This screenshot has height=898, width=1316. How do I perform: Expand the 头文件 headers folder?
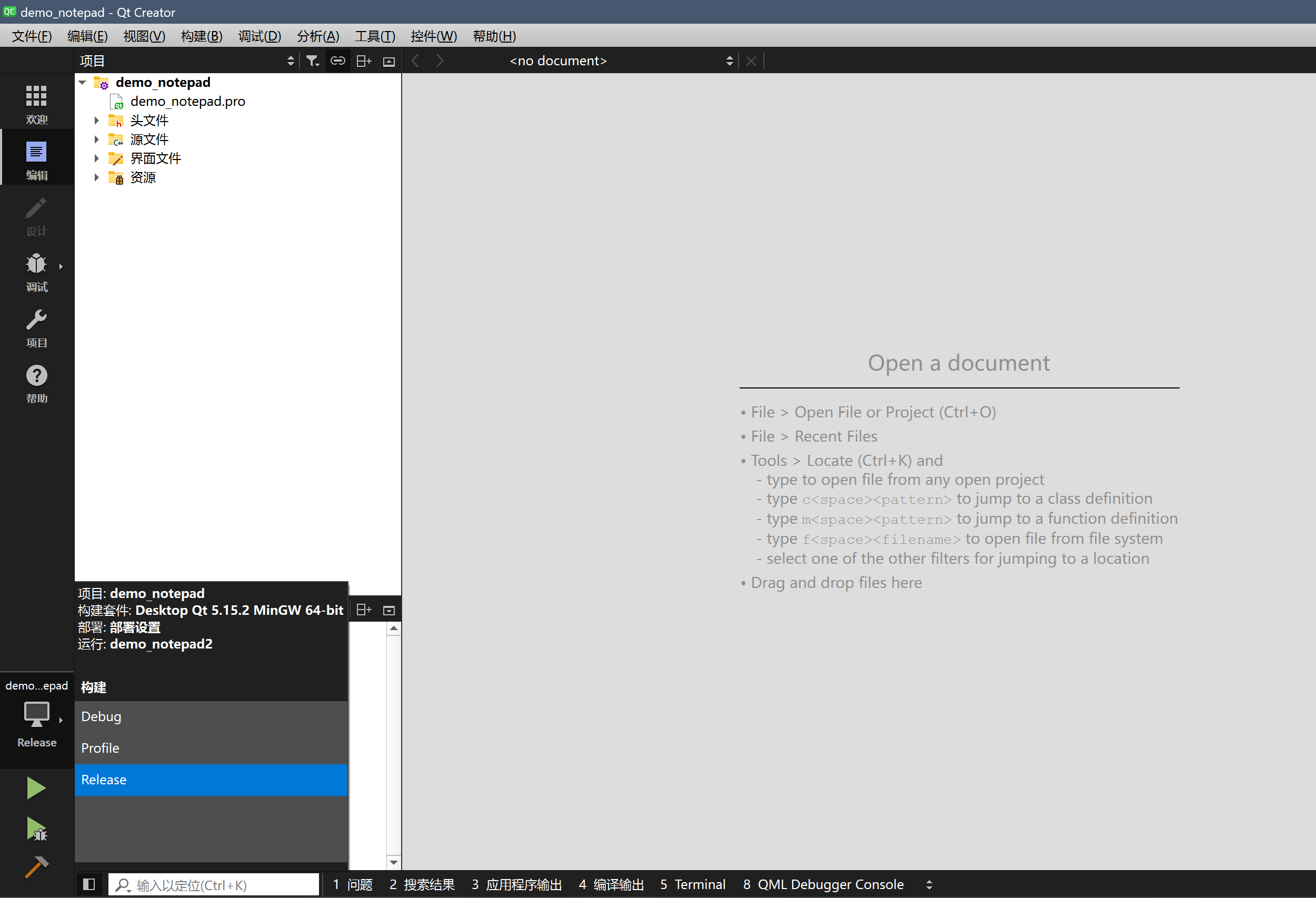click(x=96, y=120)
